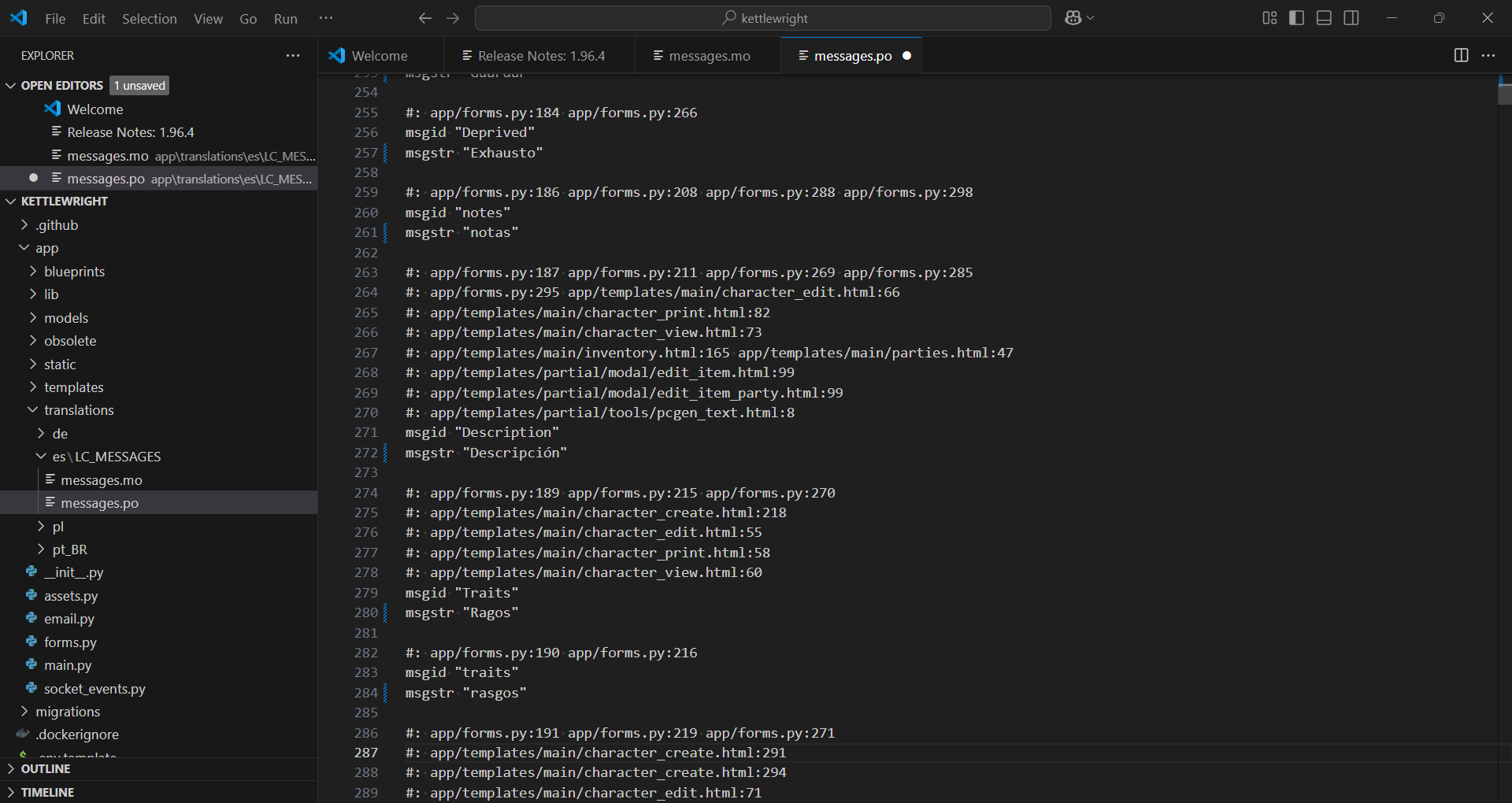Click the unsaved dot on messages.po tab

coord(906,56)
